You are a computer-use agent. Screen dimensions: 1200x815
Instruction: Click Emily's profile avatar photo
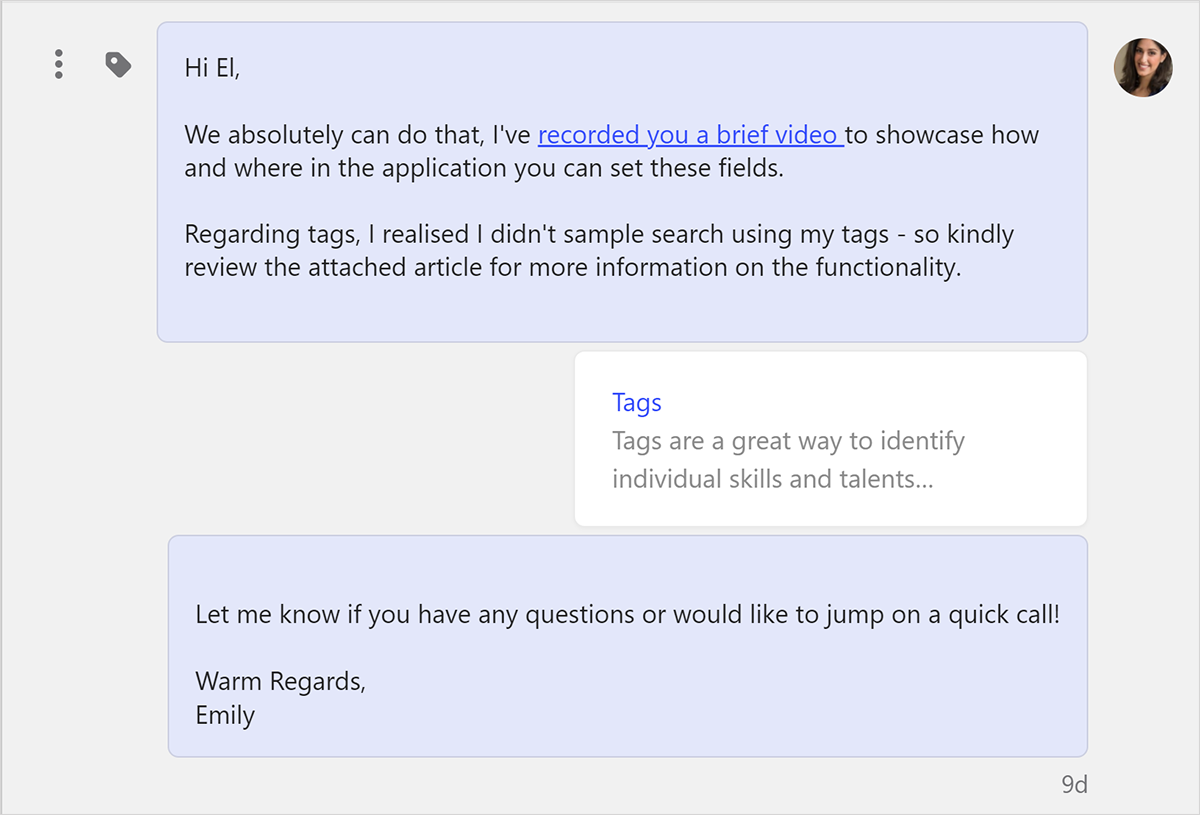coord(1143,68)
